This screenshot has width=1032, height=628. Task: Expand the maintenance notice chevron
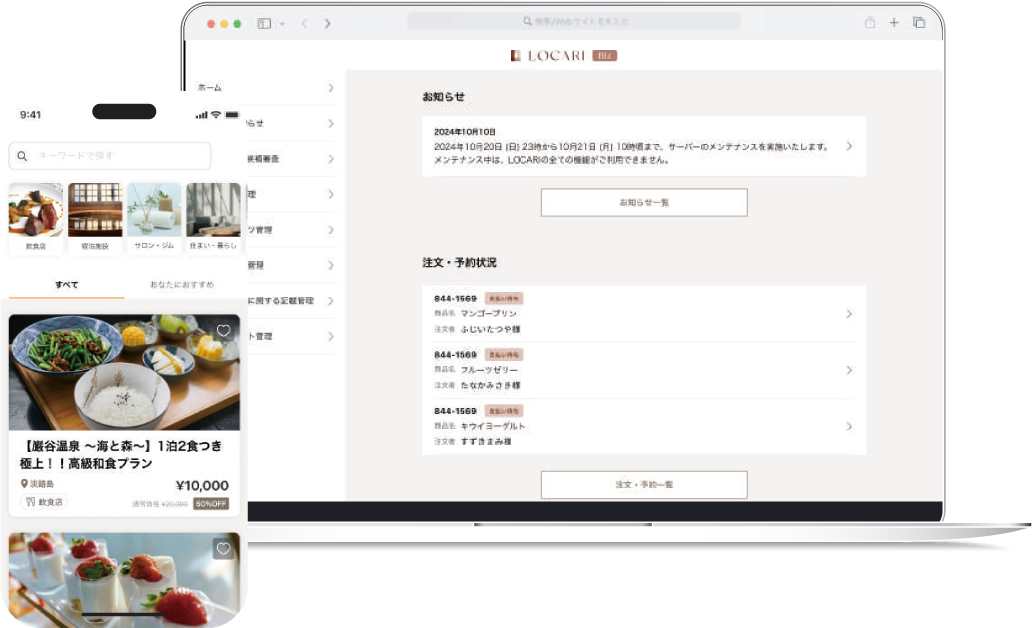click(849, 146)
